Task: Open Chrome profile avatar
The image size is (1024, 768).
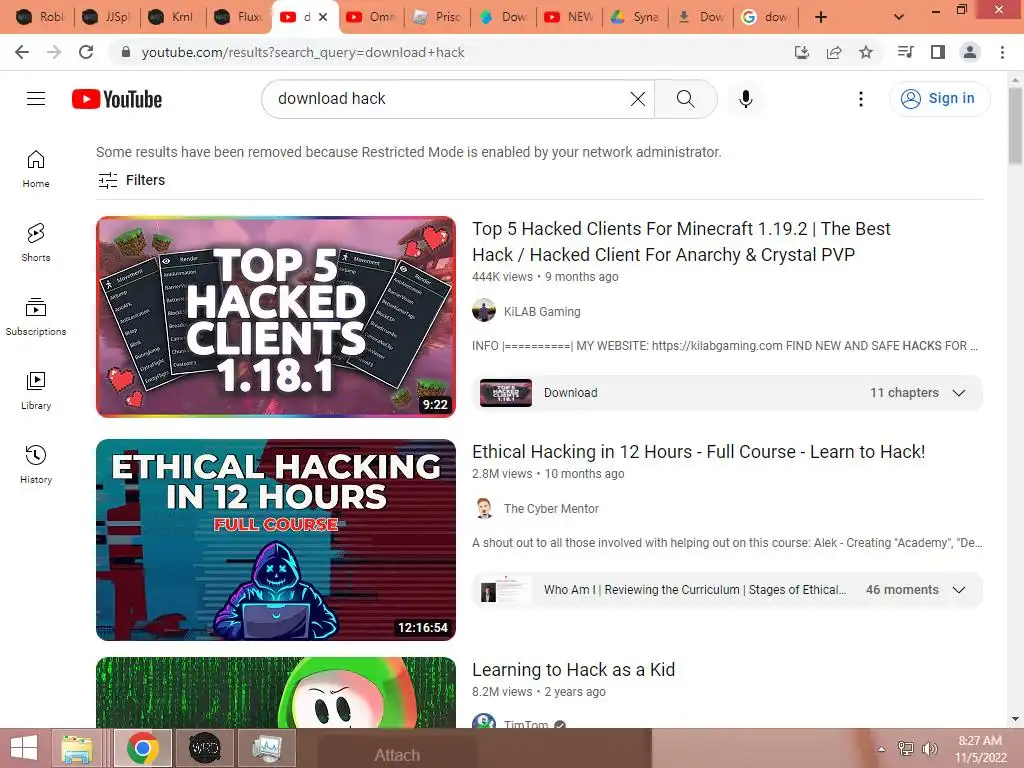Action: (x=970, y=52)
